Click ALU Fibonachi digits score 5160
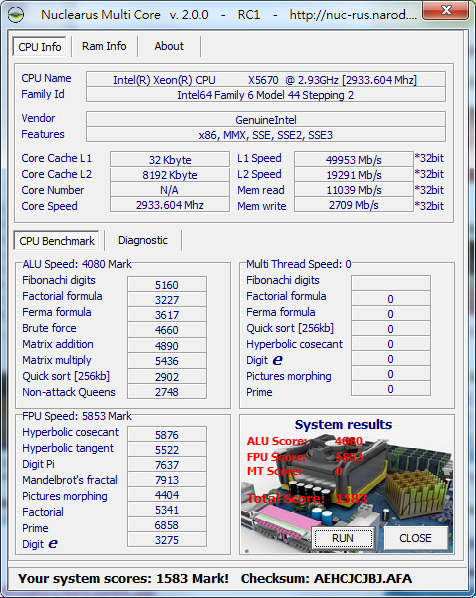476x598 pixels. [x=167, y=284]
